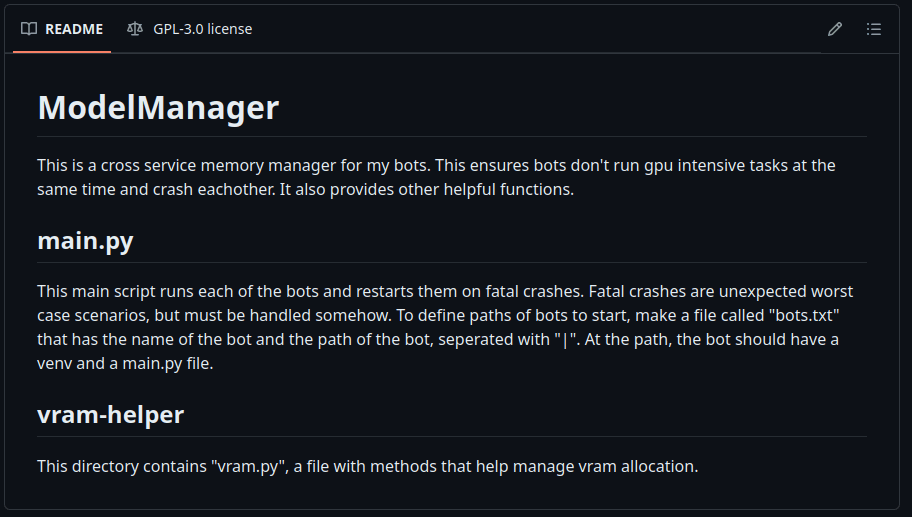912x517 pixels.
Task: Click the ModelManager title heading
Action: point(158,108)
